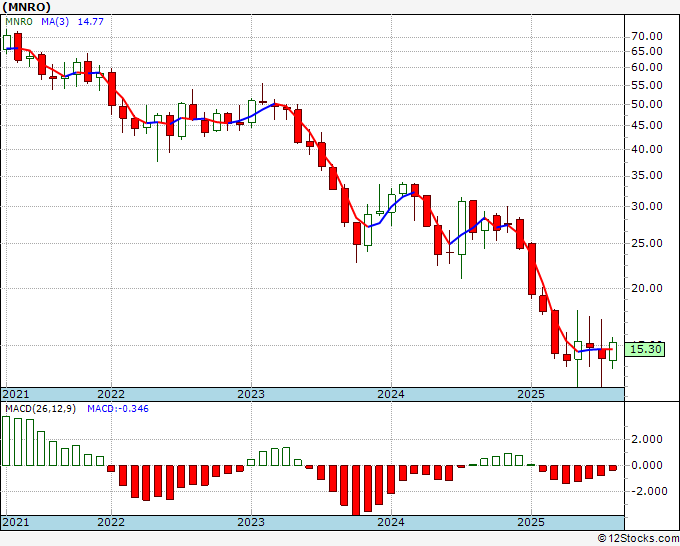Click the MA(3) legend label

click(x=55, y=21)
